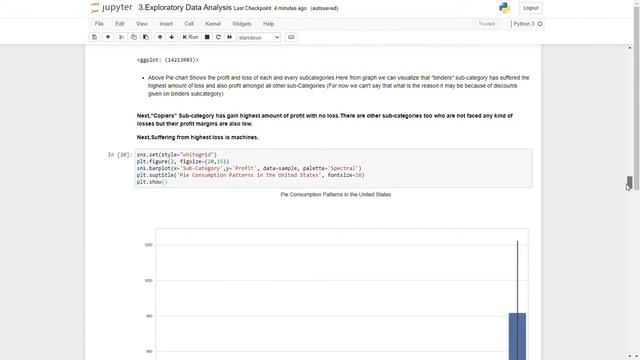This screenshot has width=640, height=360.
Task: Click the chart title Pie Consumption Patterns
Action: click(336, 194)
